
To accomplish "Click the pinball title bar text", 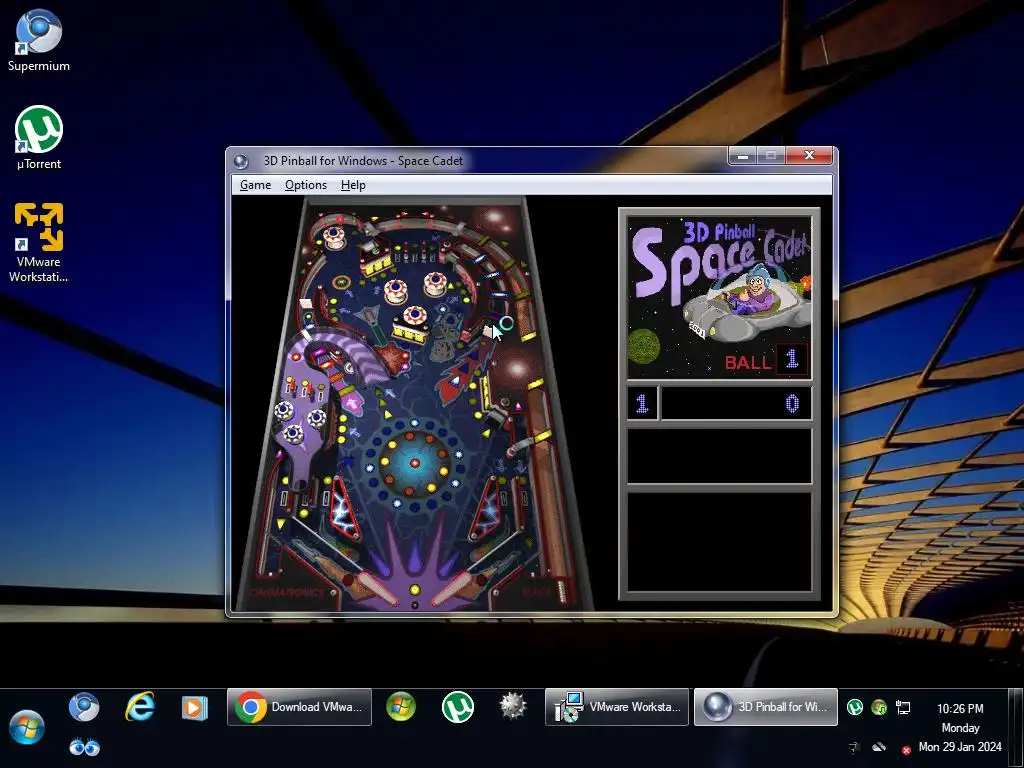I will coord(363,161).
